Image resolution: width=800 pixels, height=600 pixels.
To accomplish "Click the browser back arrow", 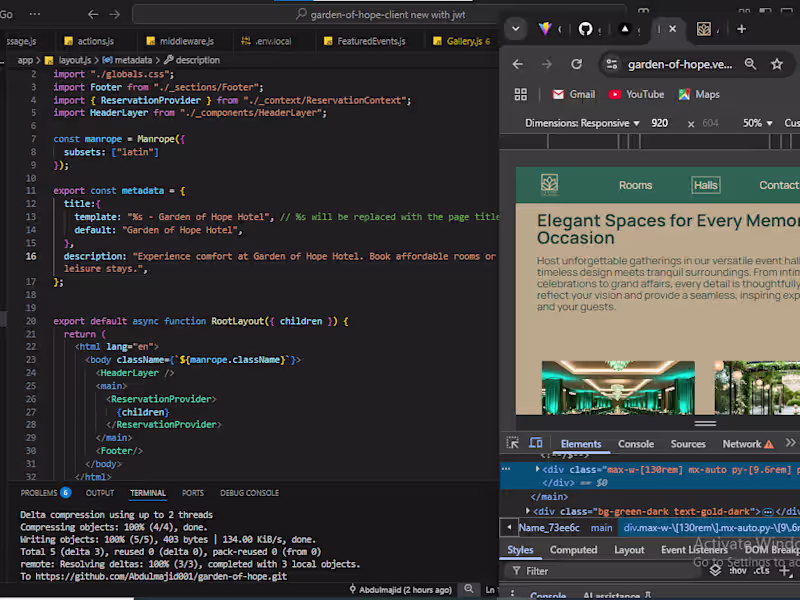I will (517, 62).
